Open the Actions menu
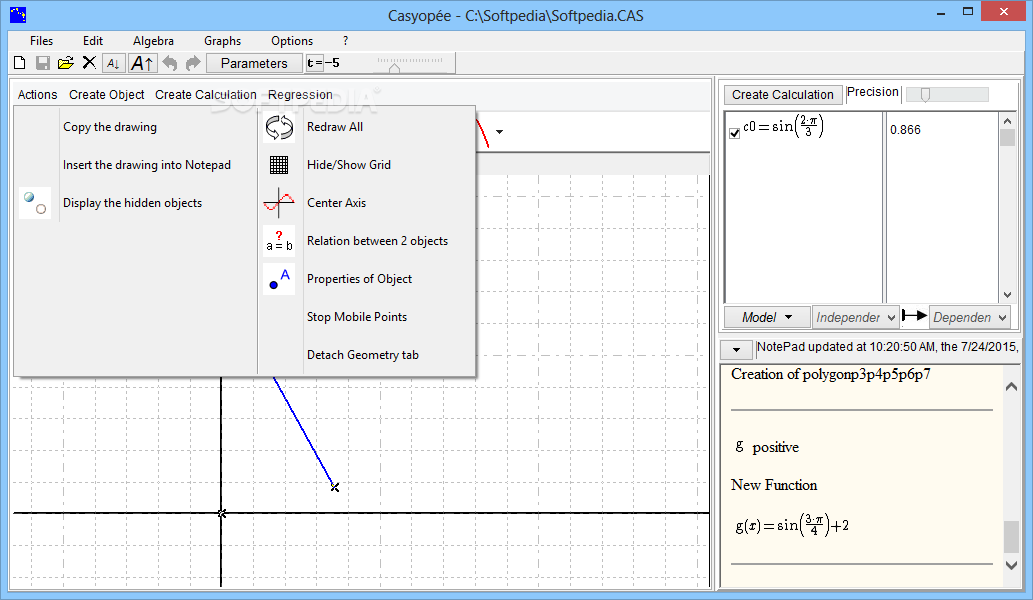The height and width of the screenshot is (600, 1033). pos(38,95)
